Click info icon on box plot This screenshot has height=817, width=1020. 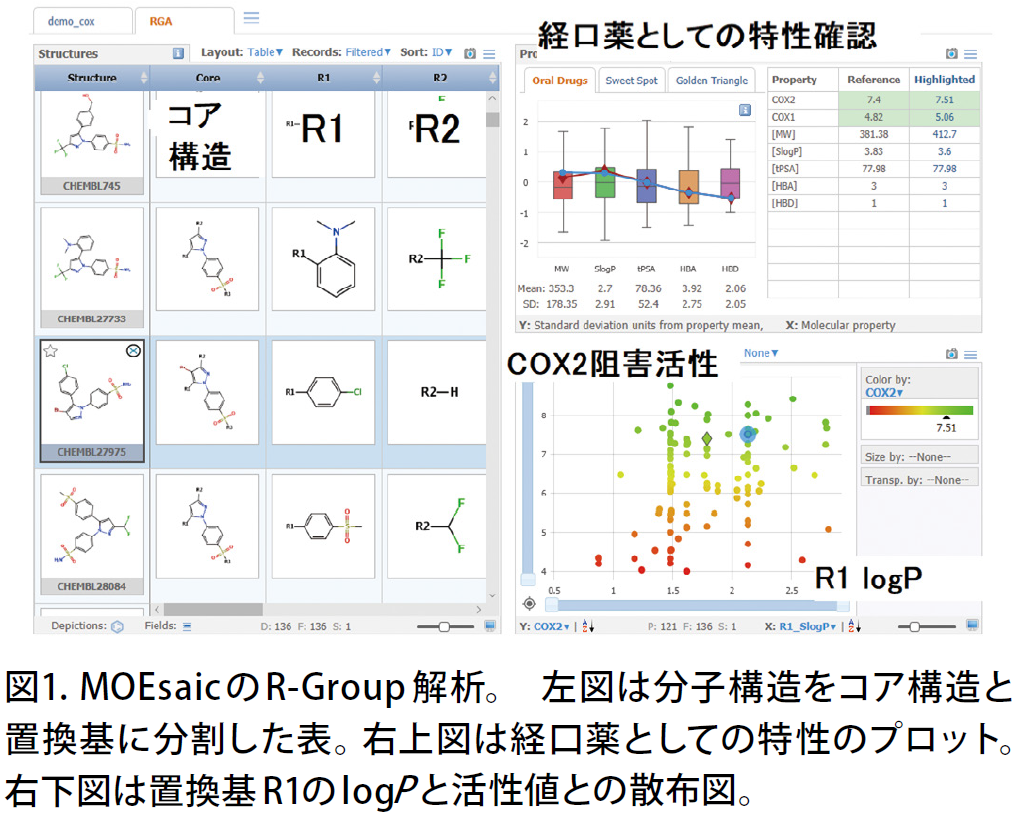(x=745, y=110)
